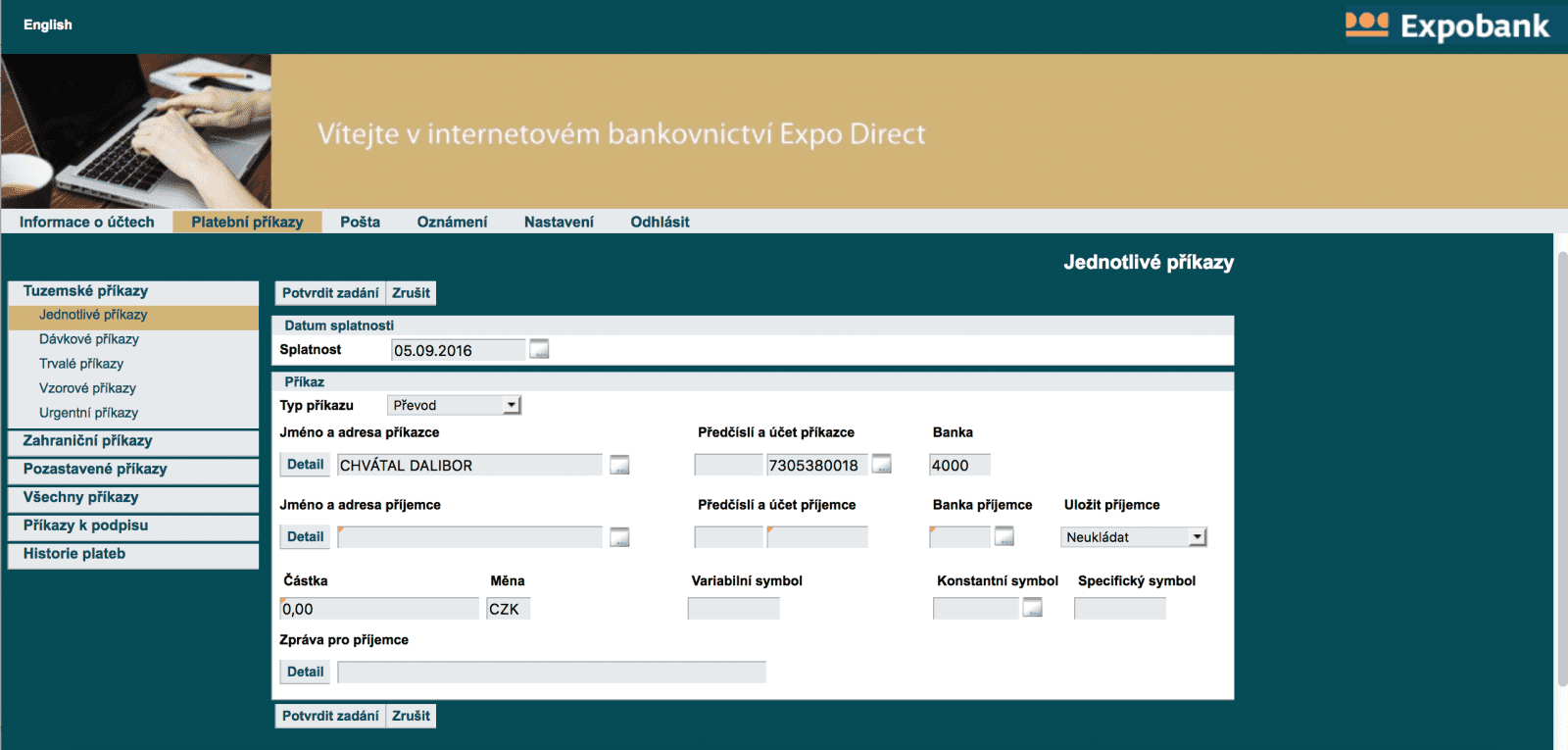Focus the Variabilní symbol field

733,608
